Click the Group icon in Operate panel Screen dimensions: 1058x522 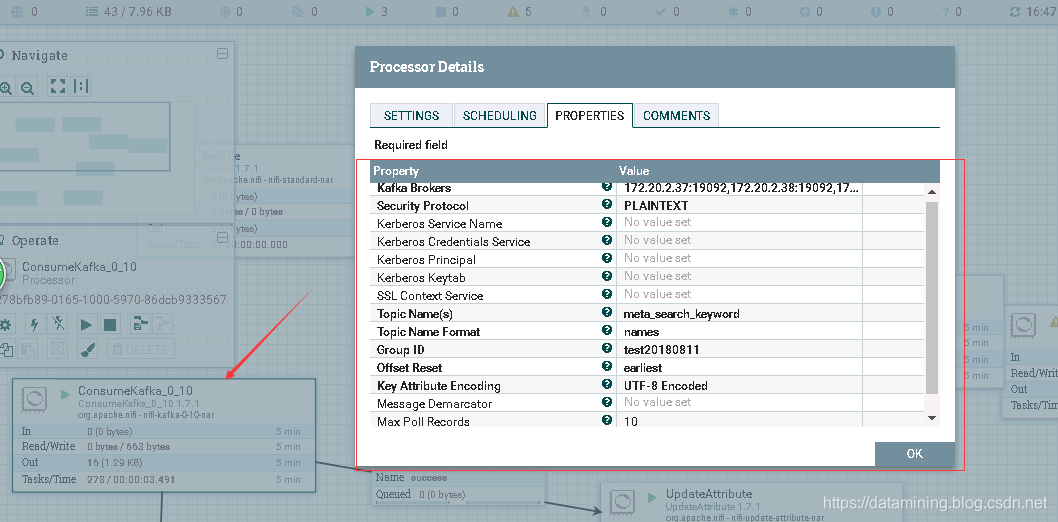coord(59,349)
